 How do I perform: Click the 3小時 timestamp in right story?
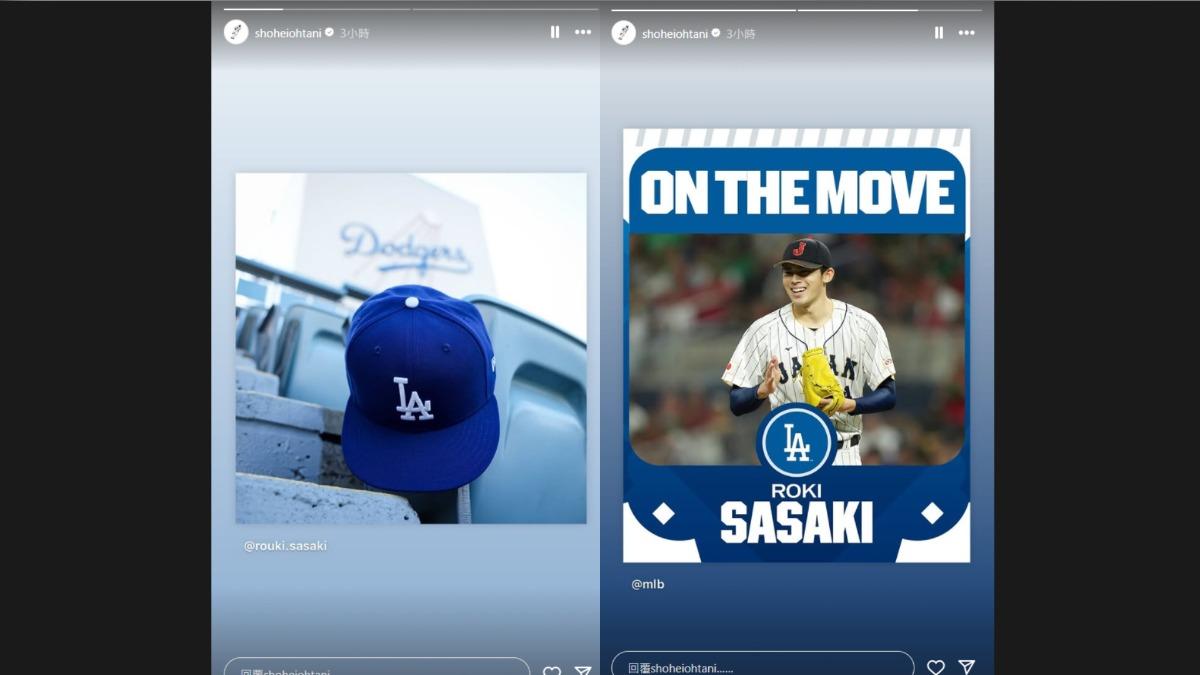coord(741,34)
